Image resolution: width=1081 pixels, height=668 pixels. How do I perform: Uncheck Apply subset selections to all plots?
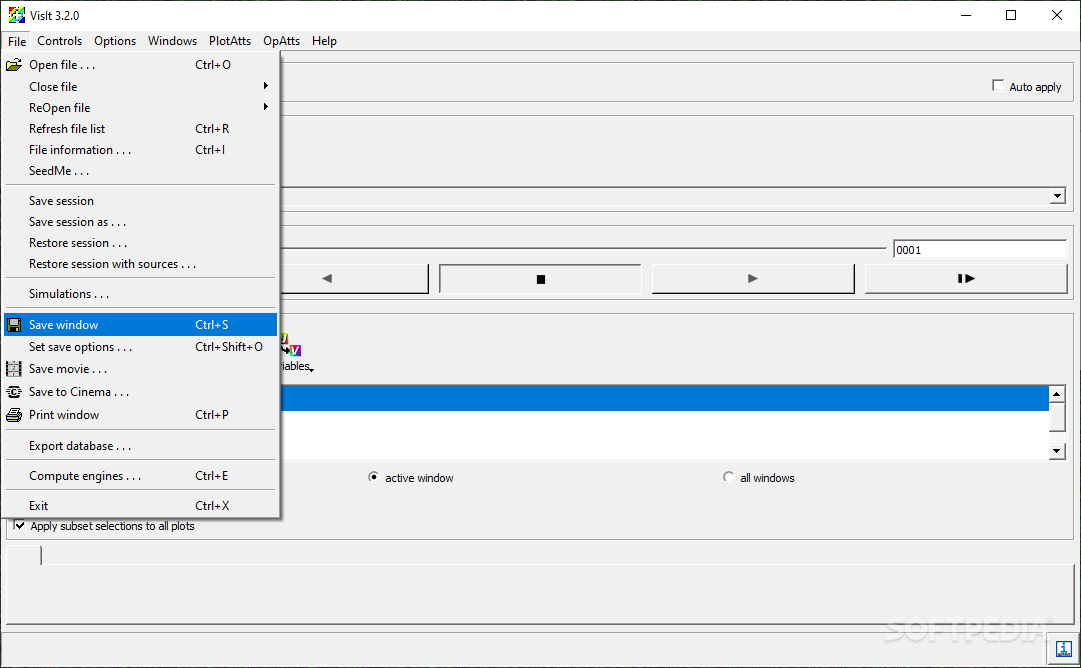click(x=20, y=525)
